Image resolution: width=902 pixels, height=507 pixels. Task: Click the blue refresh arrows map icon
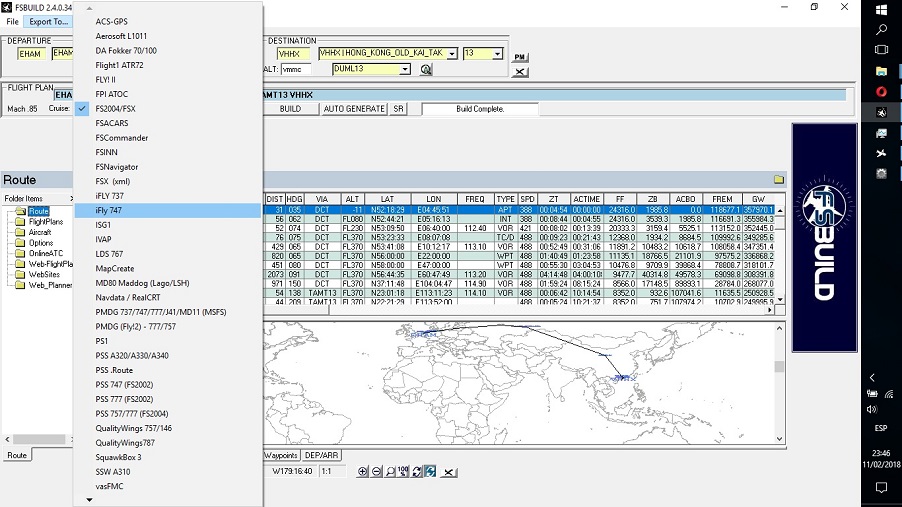point(430,471)
